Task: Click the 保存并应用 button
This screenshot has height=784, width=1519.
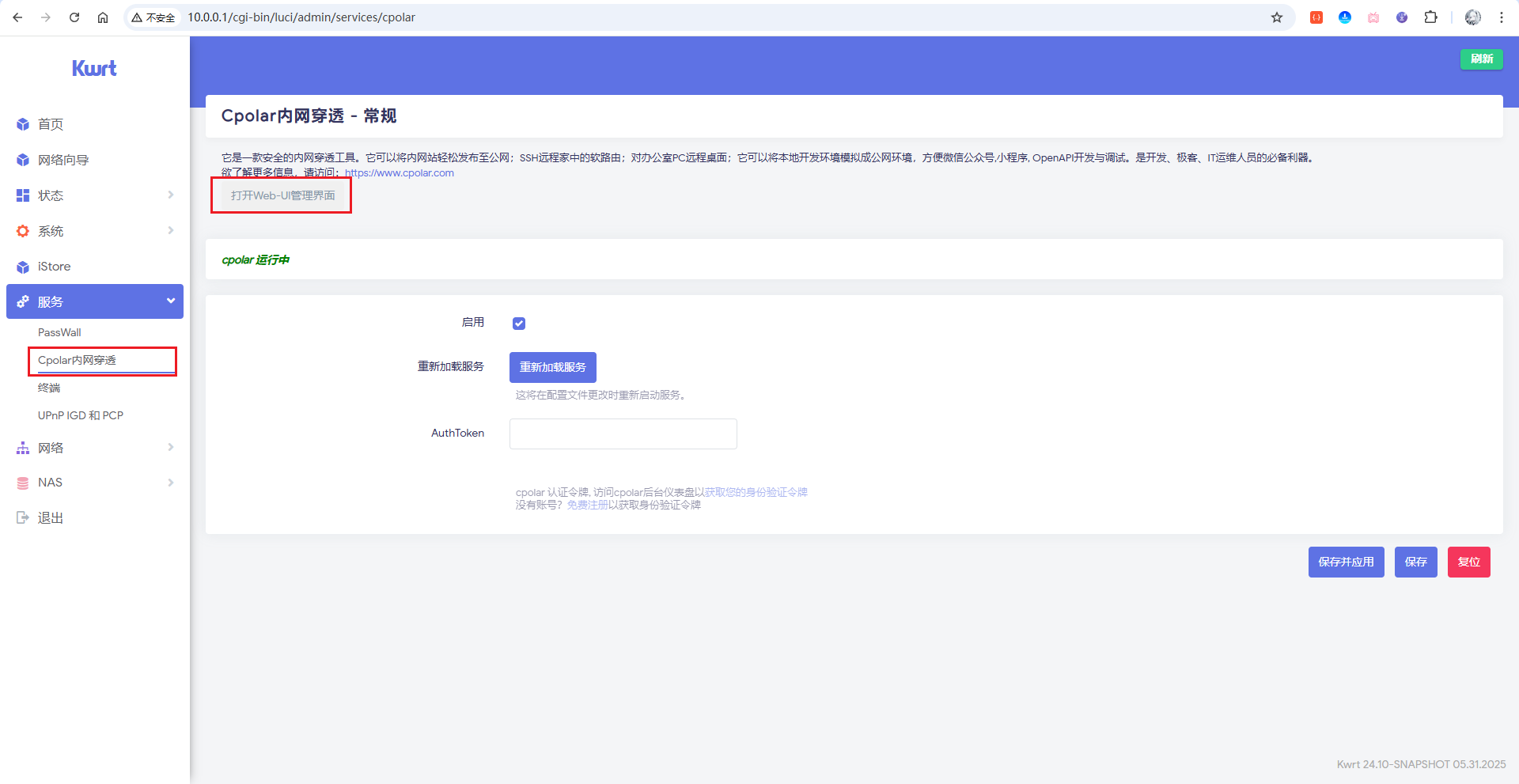Action: 1346,562
